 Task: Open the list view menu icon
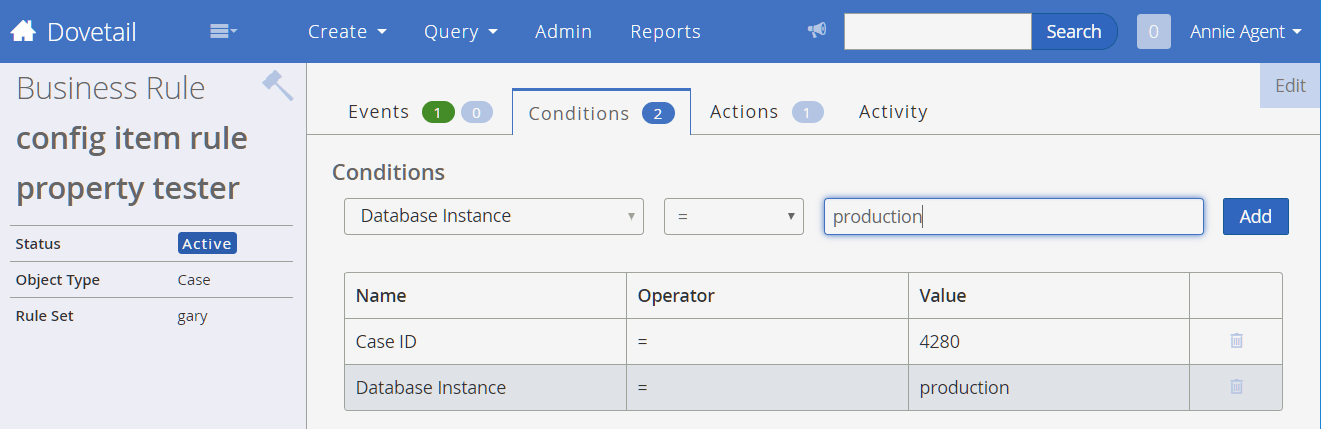click(223, 31)
